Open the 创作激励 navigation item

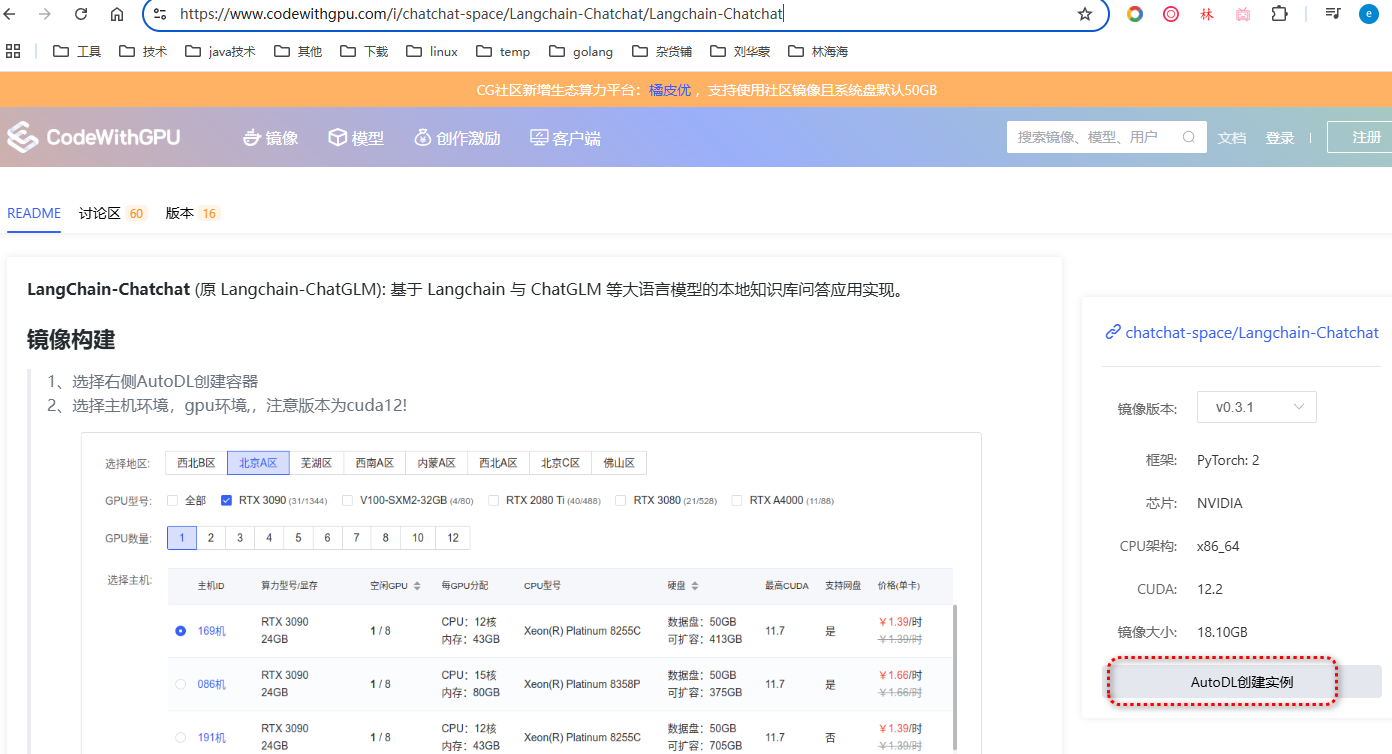457,138
